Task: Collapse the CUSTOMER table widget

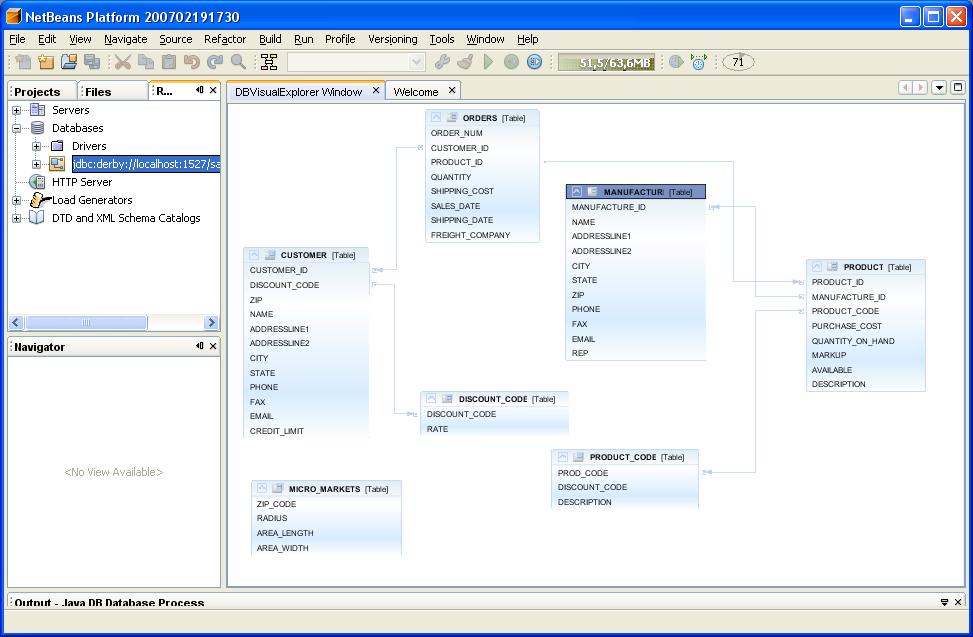Action: [254, 255]
